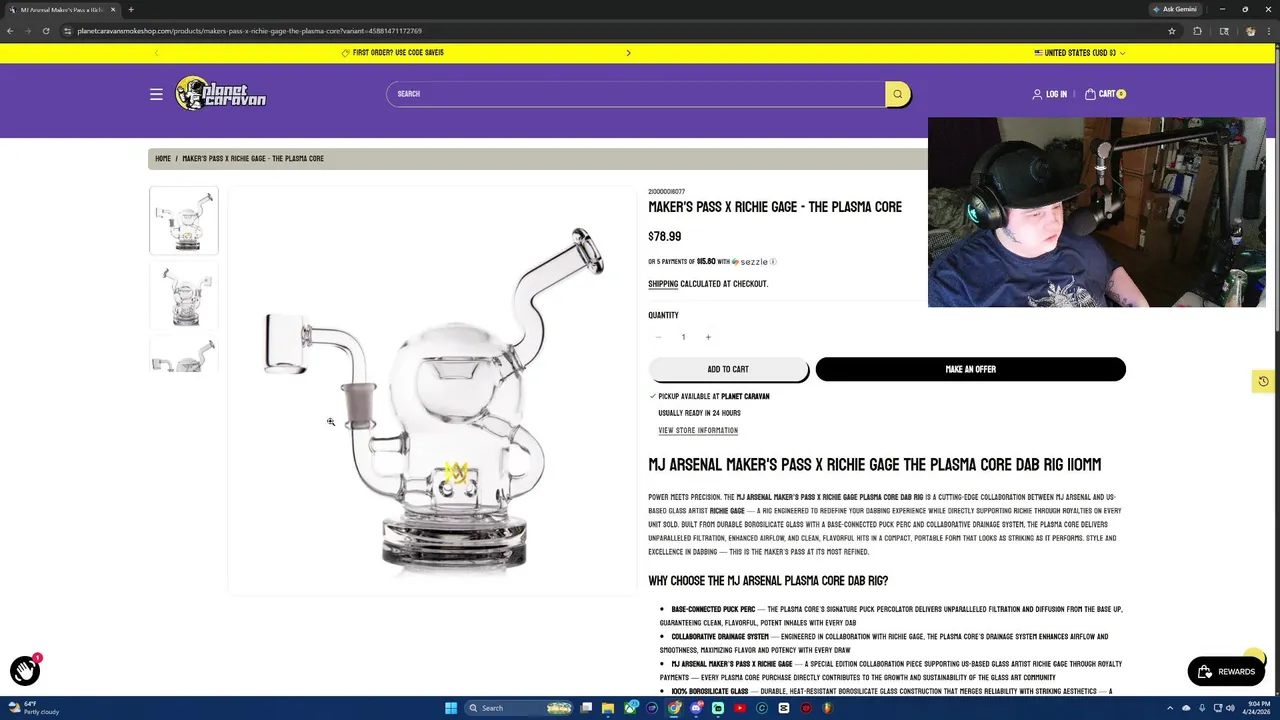Click into the store search field
The image size is (1280, 720).
point(637,94)
